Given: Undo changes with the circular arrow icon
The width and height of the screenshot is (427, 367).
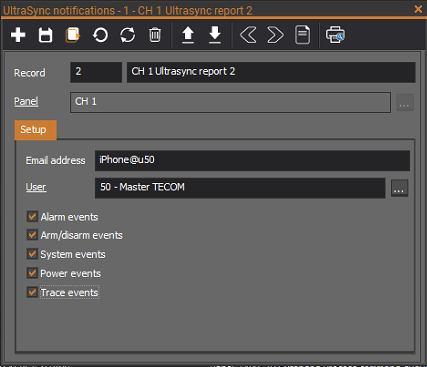Looking at the screenshot, I should click(100, 35).
